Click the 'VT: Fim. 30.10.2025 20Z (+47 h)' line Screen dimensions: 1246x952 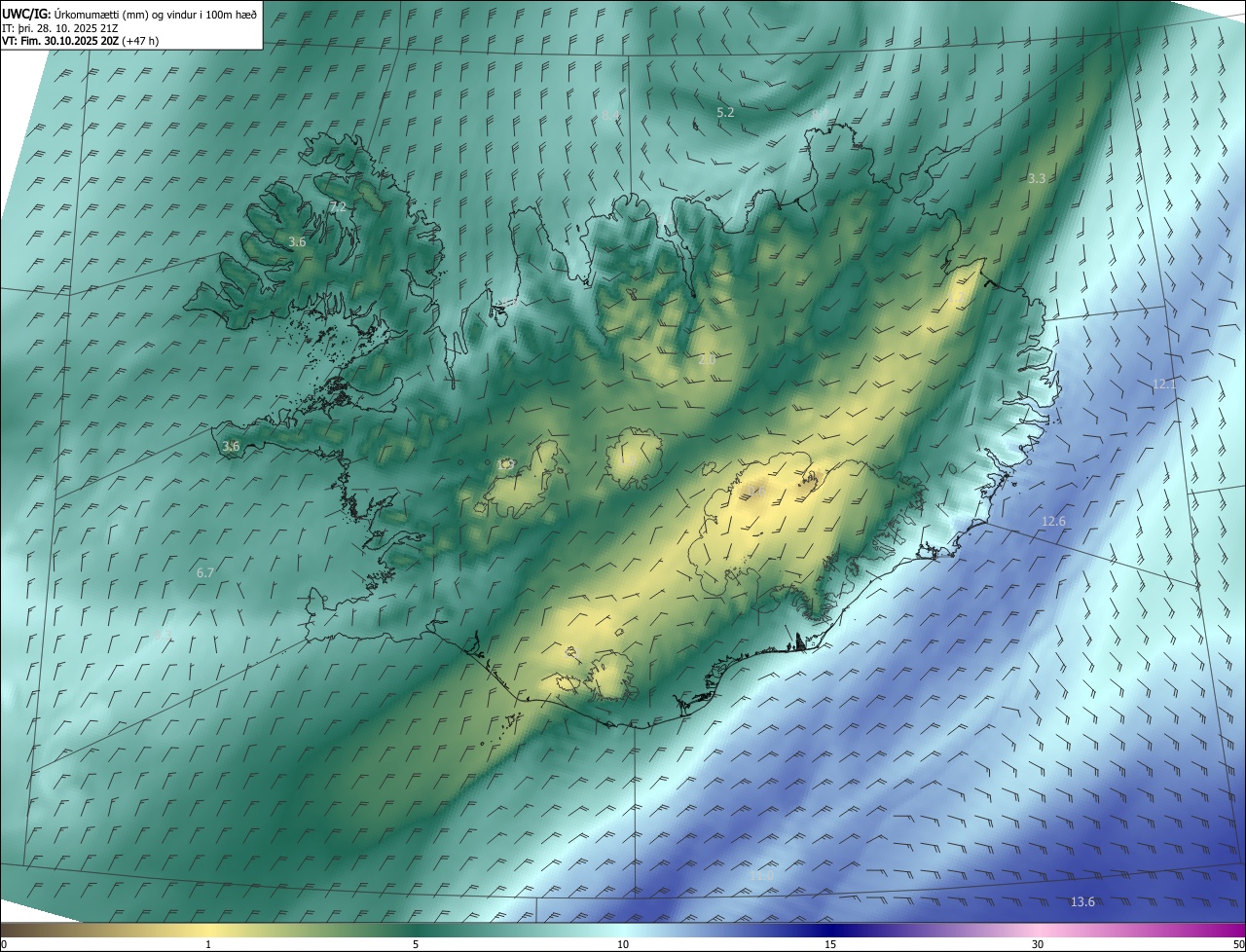pos(81,41)
